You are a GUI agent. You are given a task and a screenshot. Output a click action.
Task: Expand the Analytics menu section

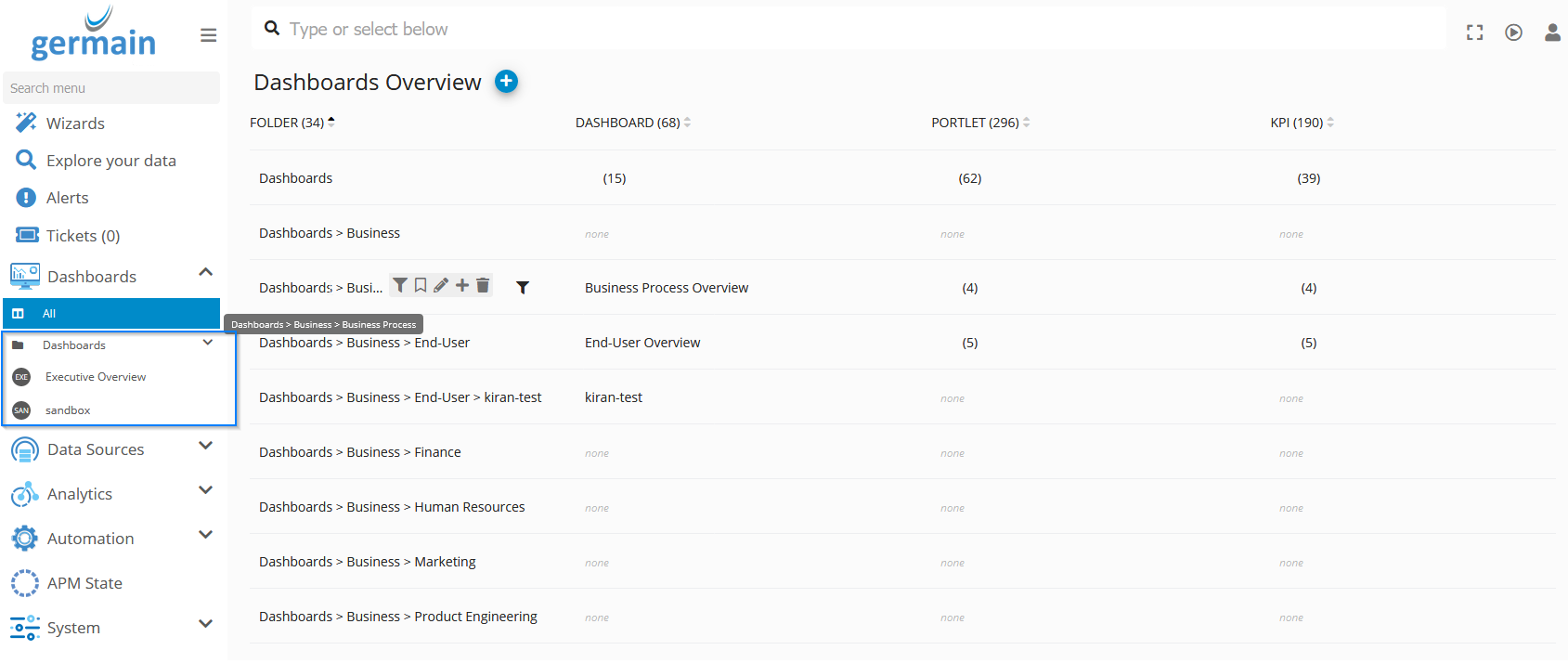click(205, 491)
